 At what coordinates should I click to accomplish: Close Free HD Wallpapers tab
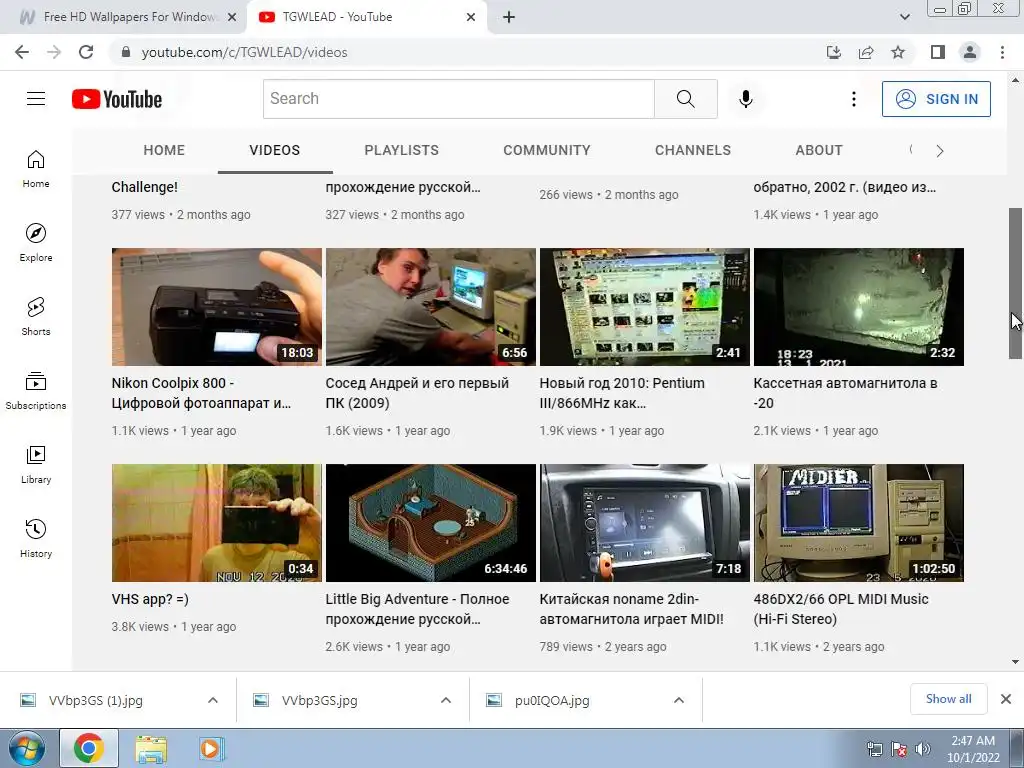click(x=232, y=17)
